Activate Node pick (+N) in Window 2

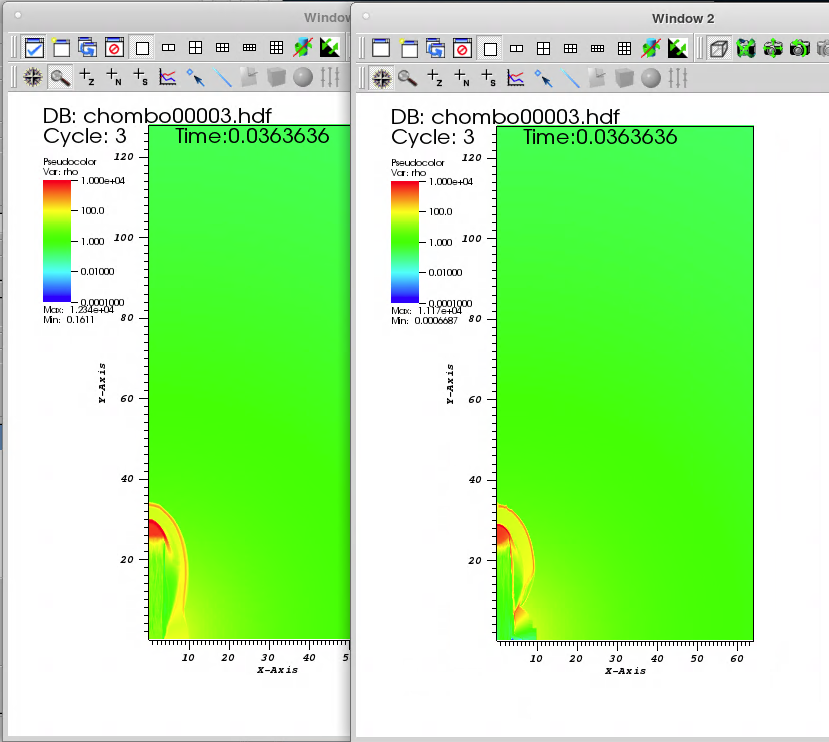(x=462, y=78)
